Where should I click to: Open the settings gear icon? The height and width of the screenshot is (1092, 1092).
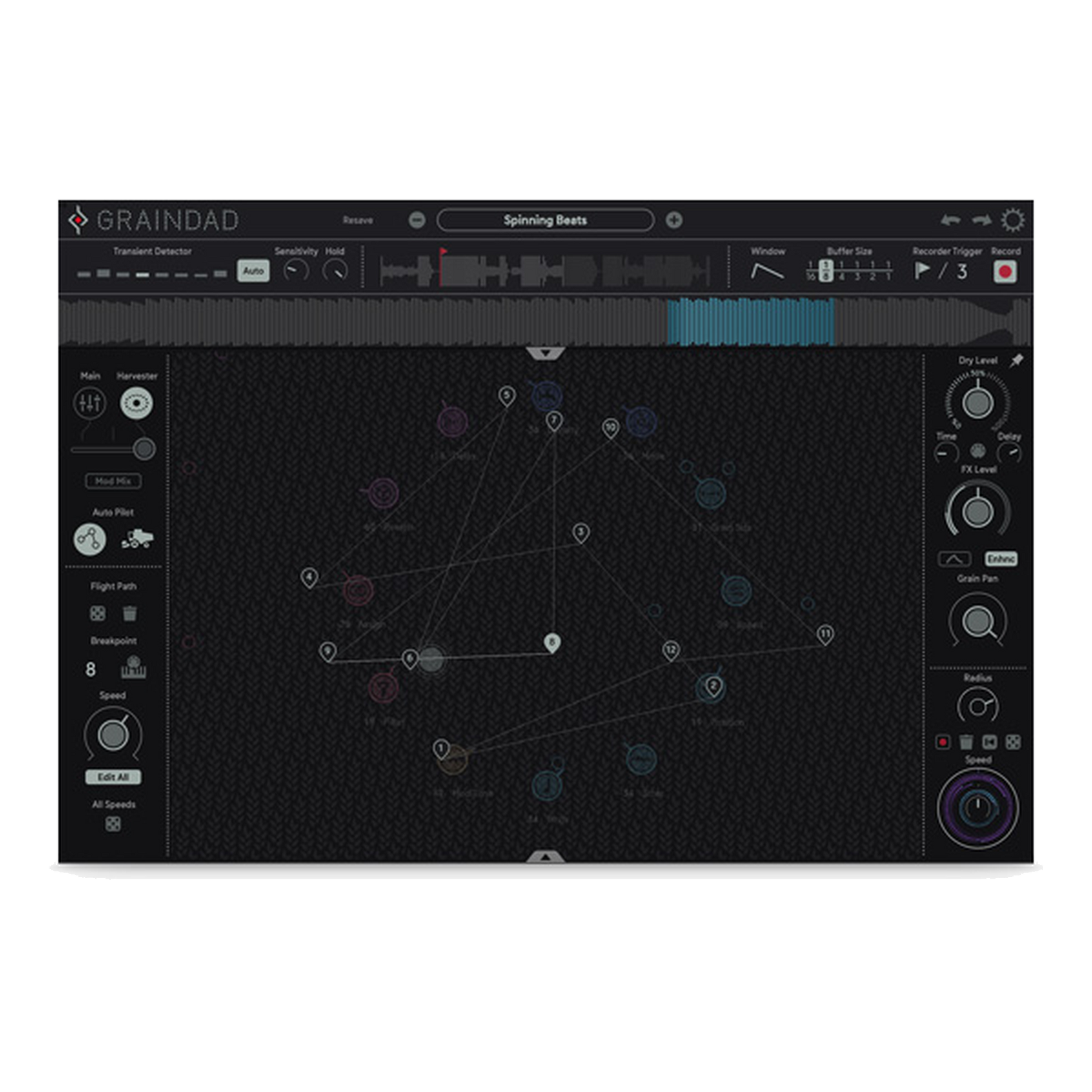[1012, 221]
